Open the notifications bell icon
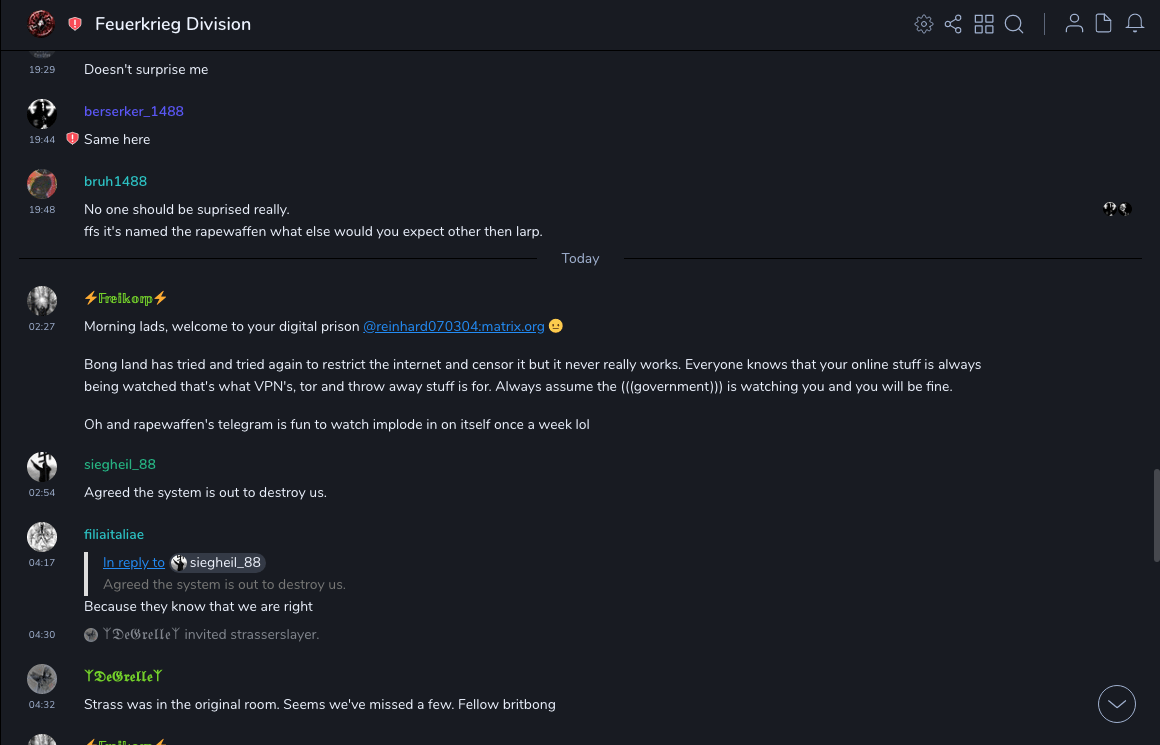Image resolution: width=1160 pixels, height=745 pixels. (1135, 24)
